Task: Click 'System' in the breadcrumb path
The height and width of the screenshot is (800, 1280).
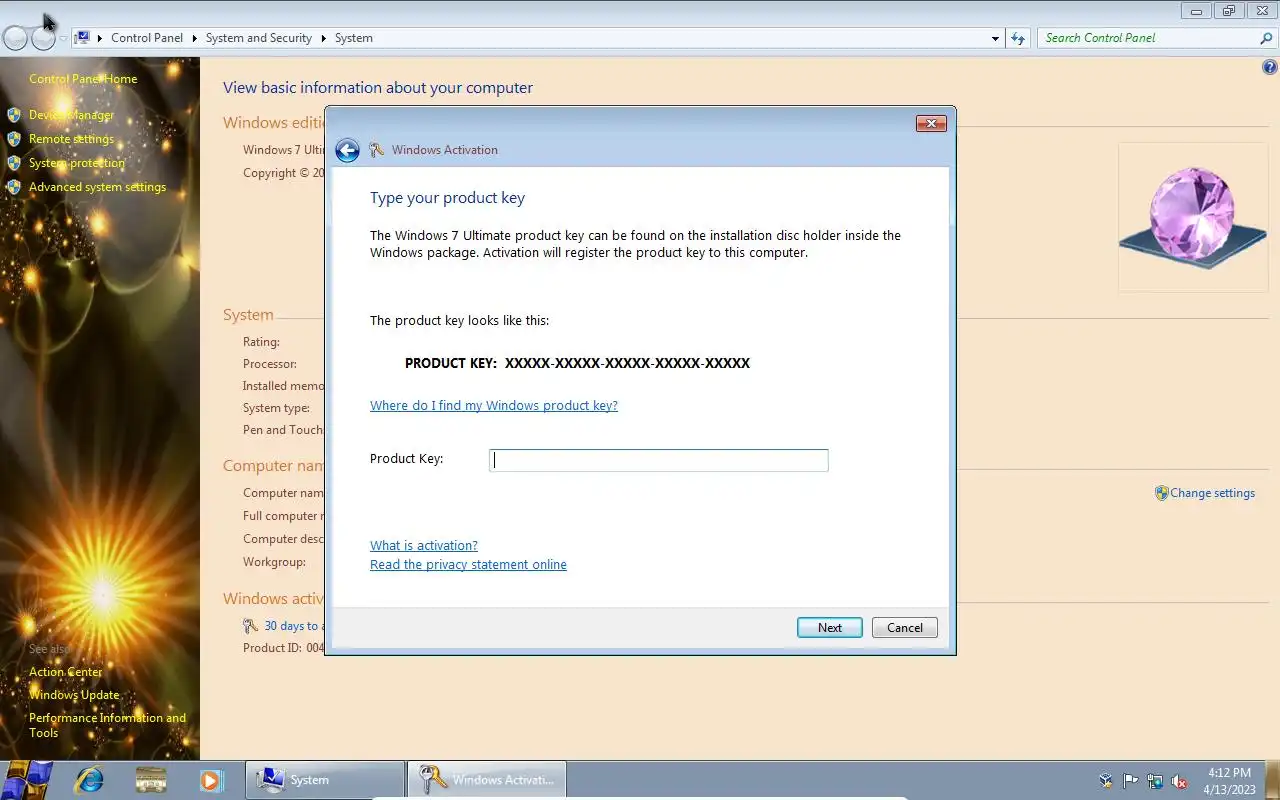Action: 353,38
